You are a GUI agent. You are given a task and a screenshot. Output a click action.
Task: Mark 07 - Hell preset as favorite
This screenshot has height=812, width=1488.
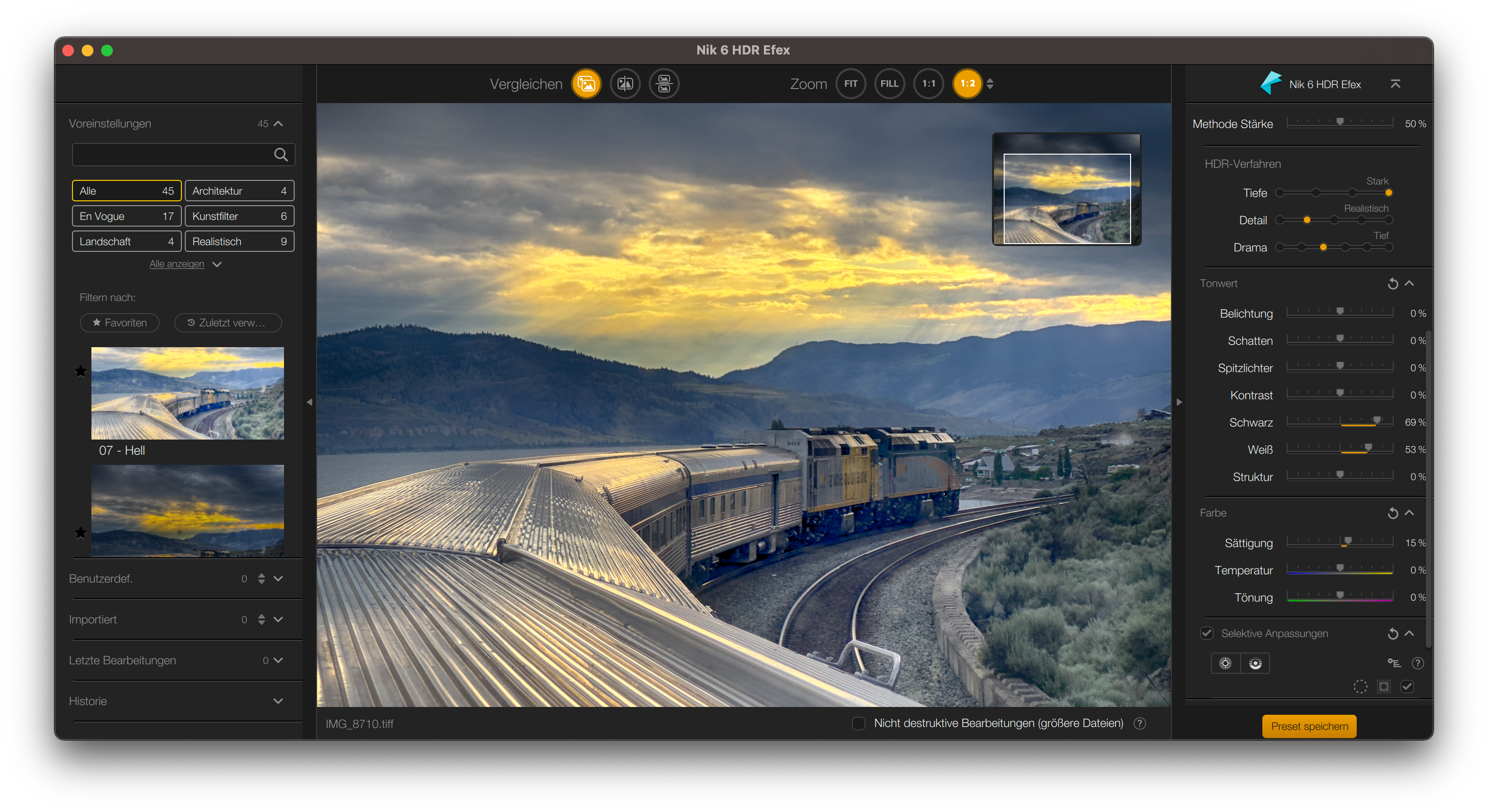[x=81, y=371]
